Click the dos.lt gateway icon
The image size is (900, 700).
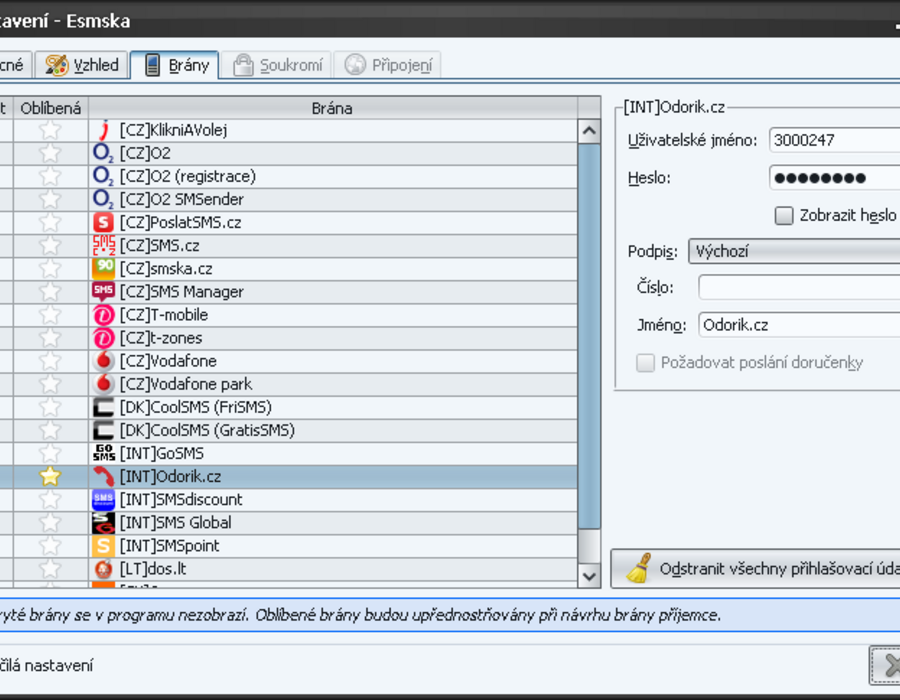(x=103, y=569)
